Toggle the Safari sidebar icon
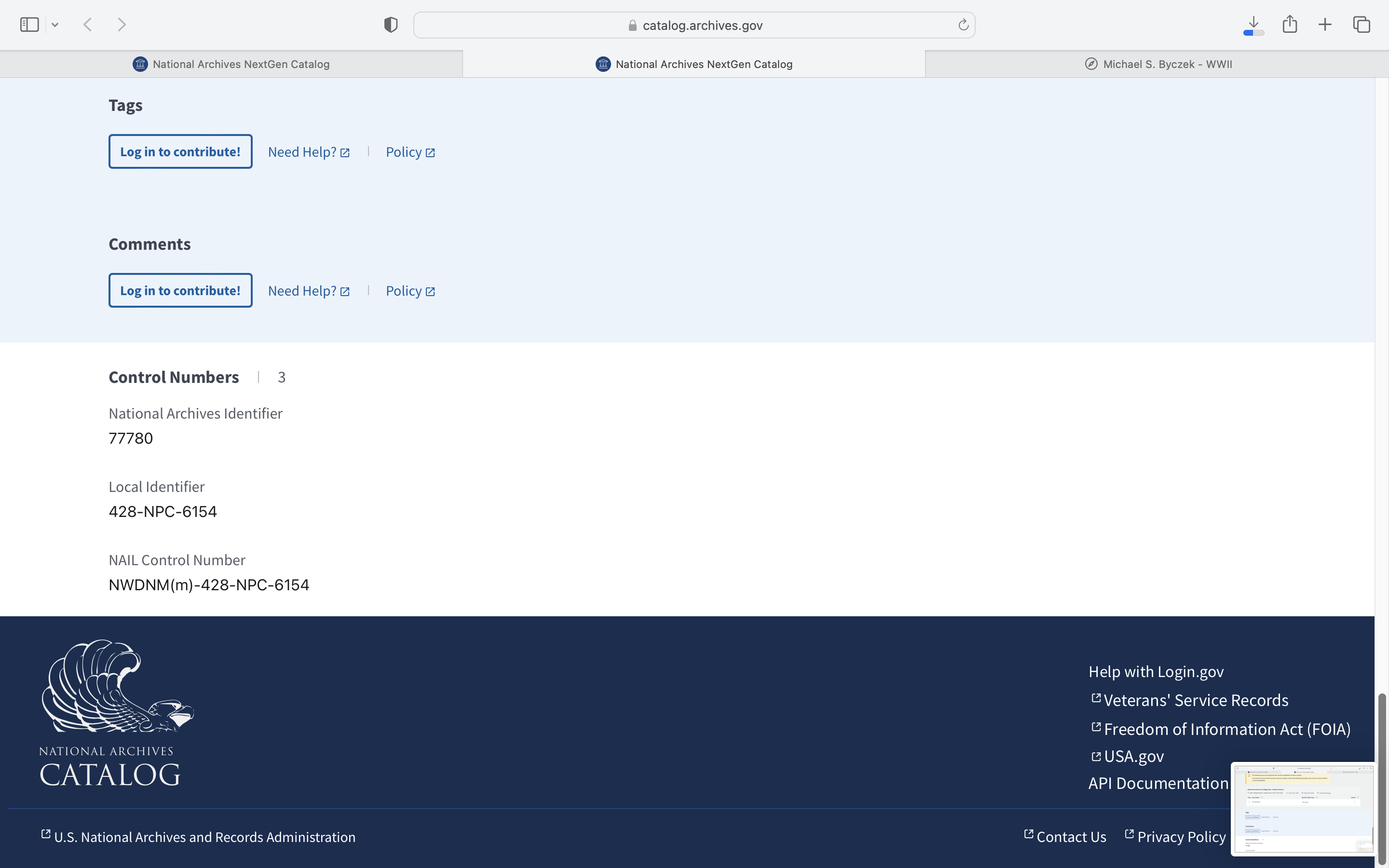 pyautogui.click(x=29, y=25)
